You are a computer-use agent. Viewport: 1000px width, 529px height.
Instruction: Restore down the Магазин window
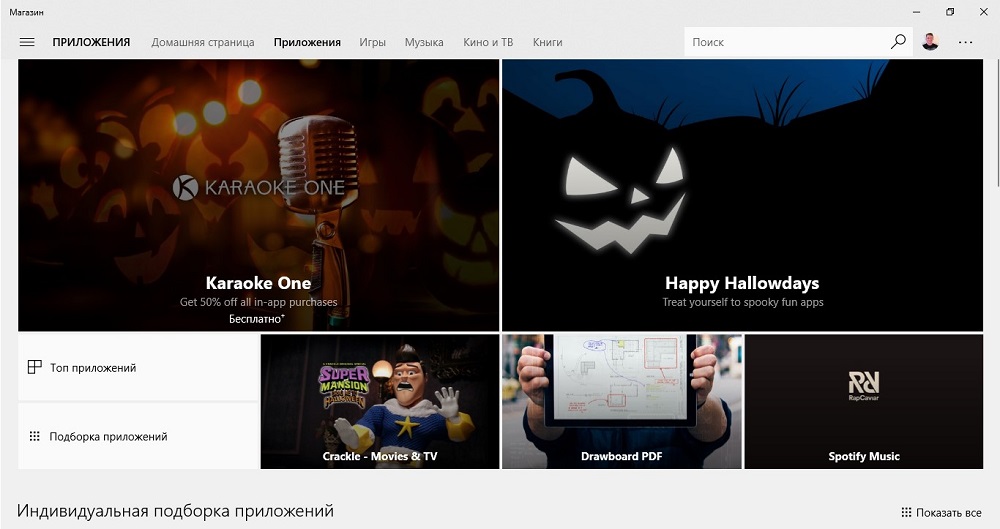[950, 12]
